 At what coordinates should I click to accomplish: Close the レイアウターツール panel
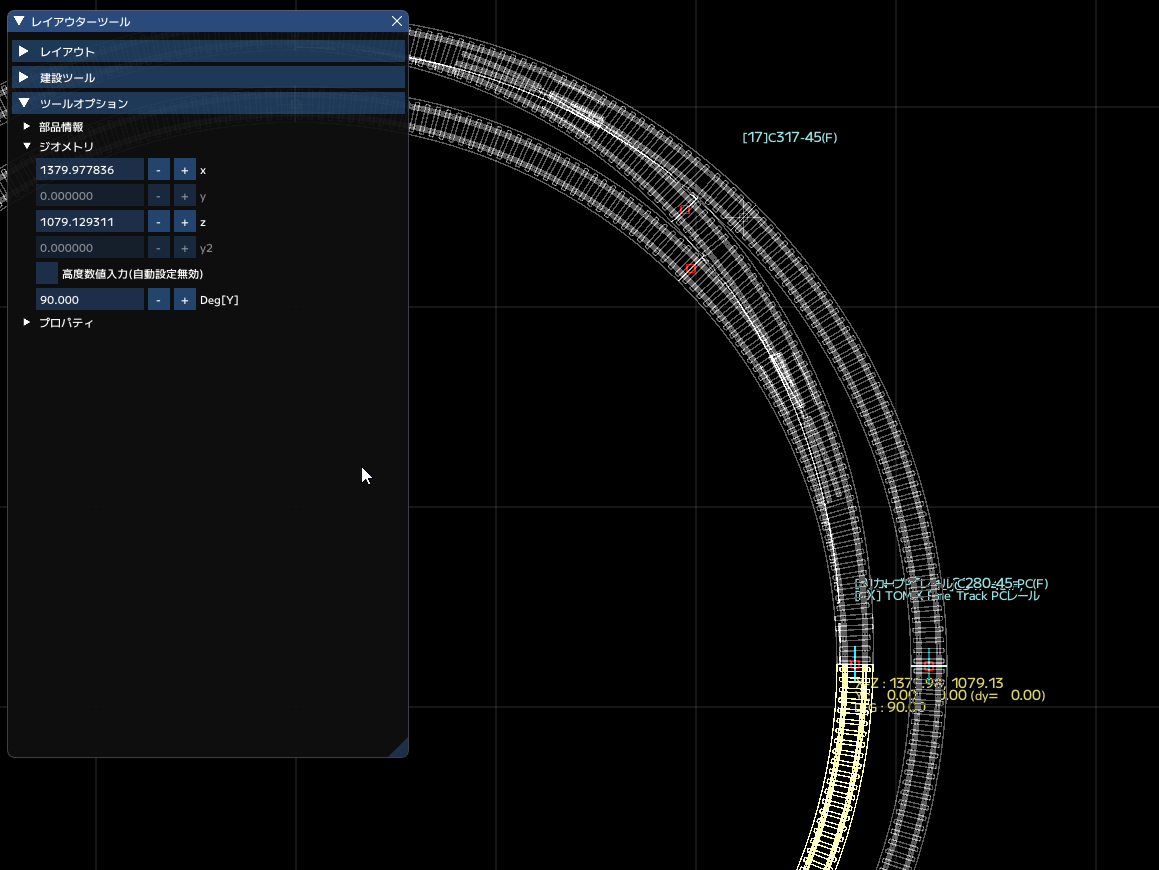tap(397, 21)
